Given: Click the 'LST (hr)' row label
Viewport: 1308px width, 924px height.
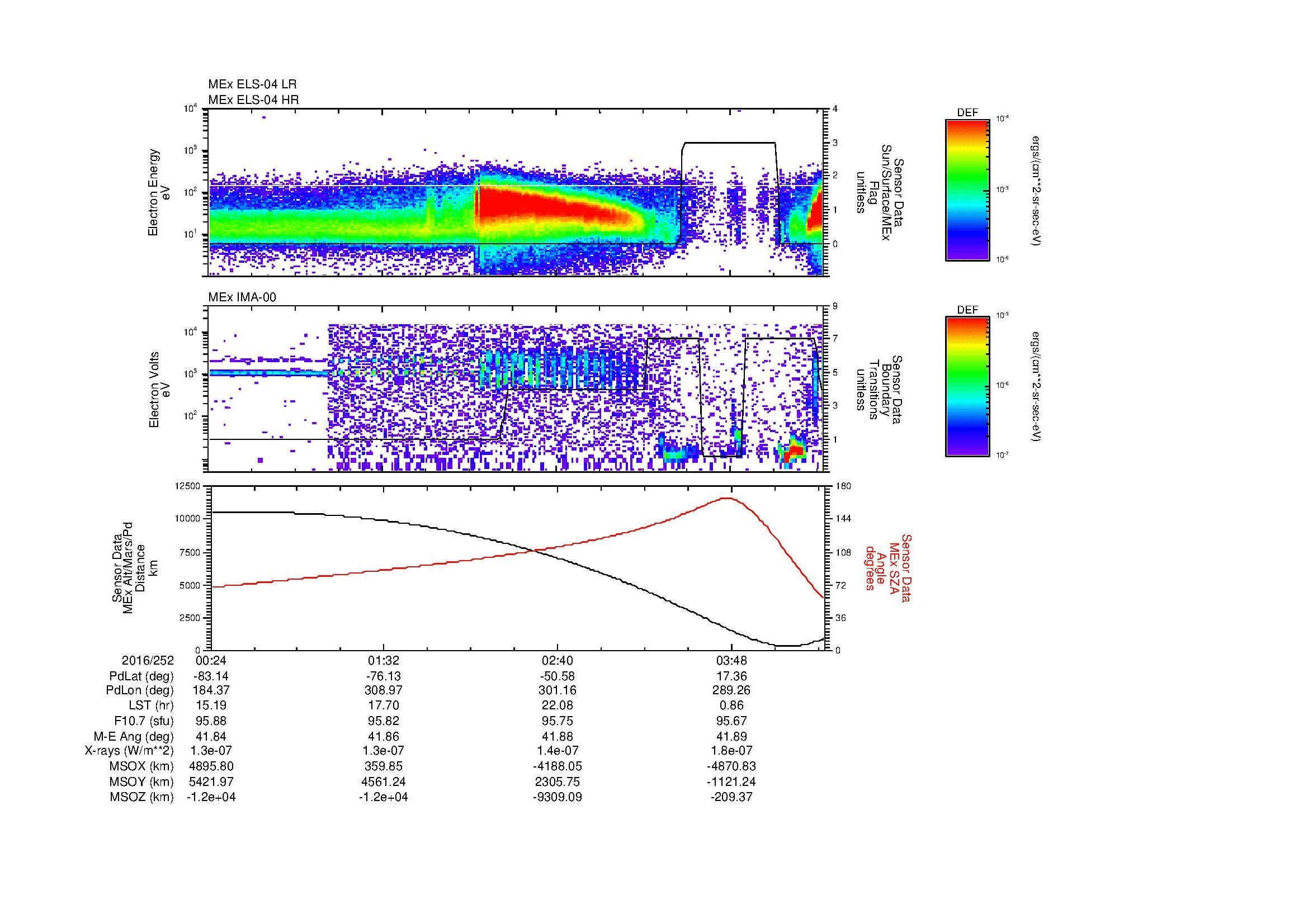Looking at the screenshot, I should pos(151,706).
